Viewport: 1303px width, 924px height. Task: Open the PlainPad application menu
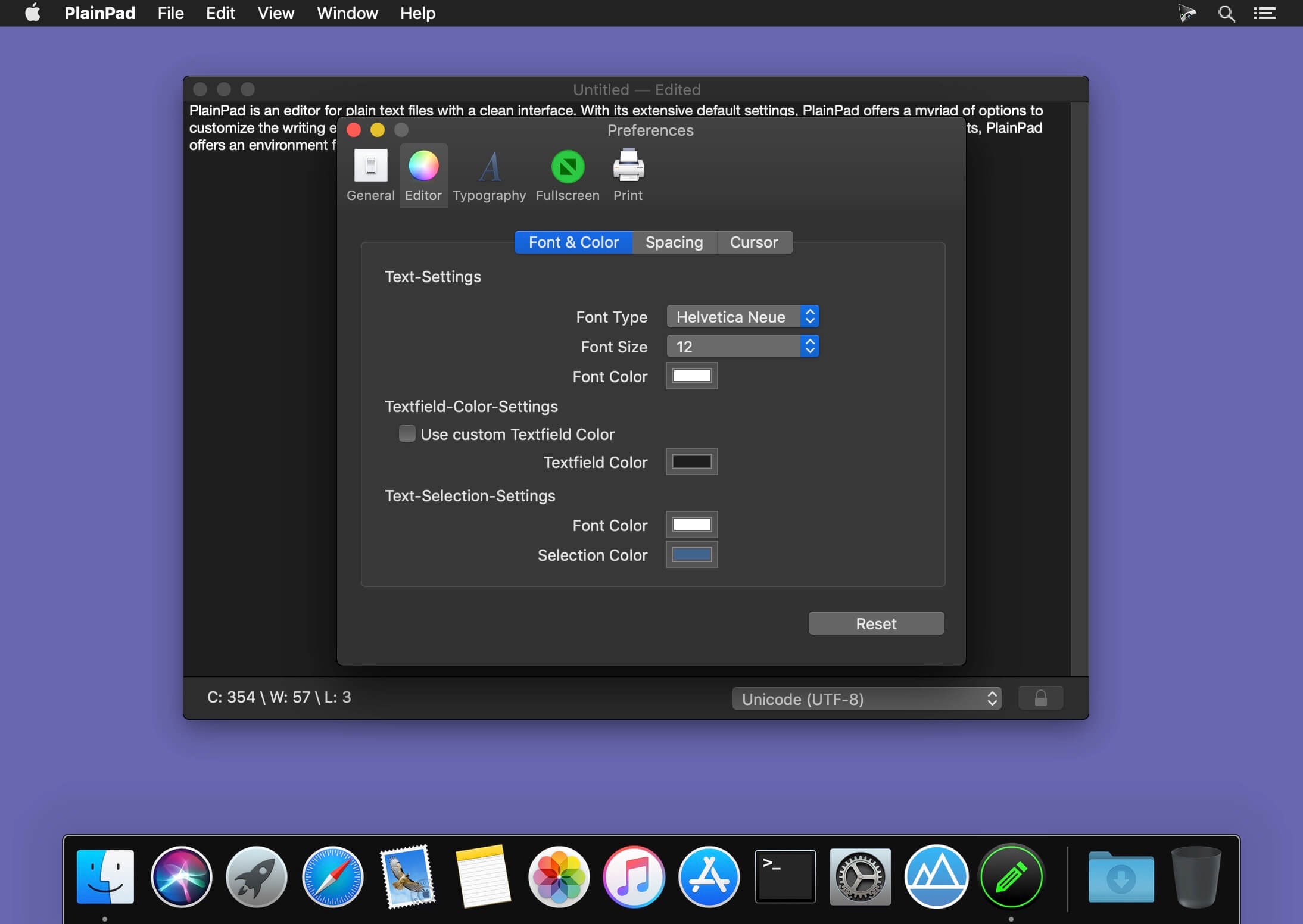pos(99,13)
